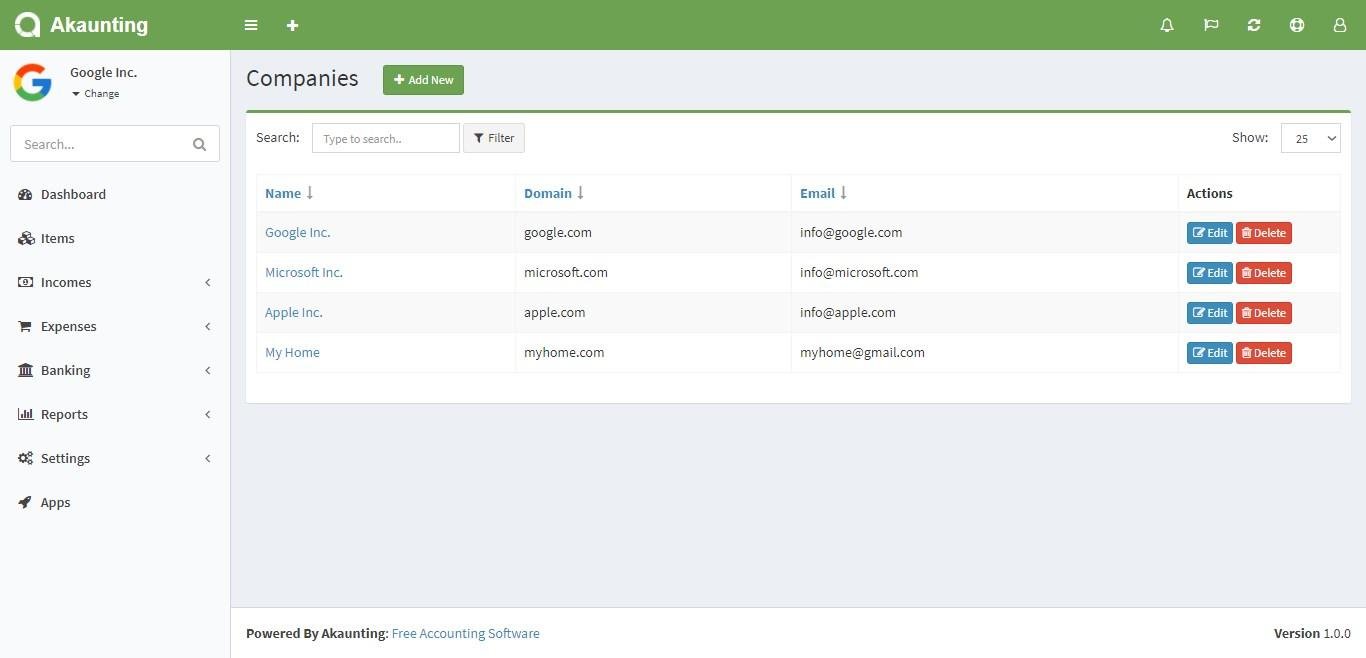The image size is (1366, 658).
Task: Expand the Expenses sidebar section
Action: (68, 326)
